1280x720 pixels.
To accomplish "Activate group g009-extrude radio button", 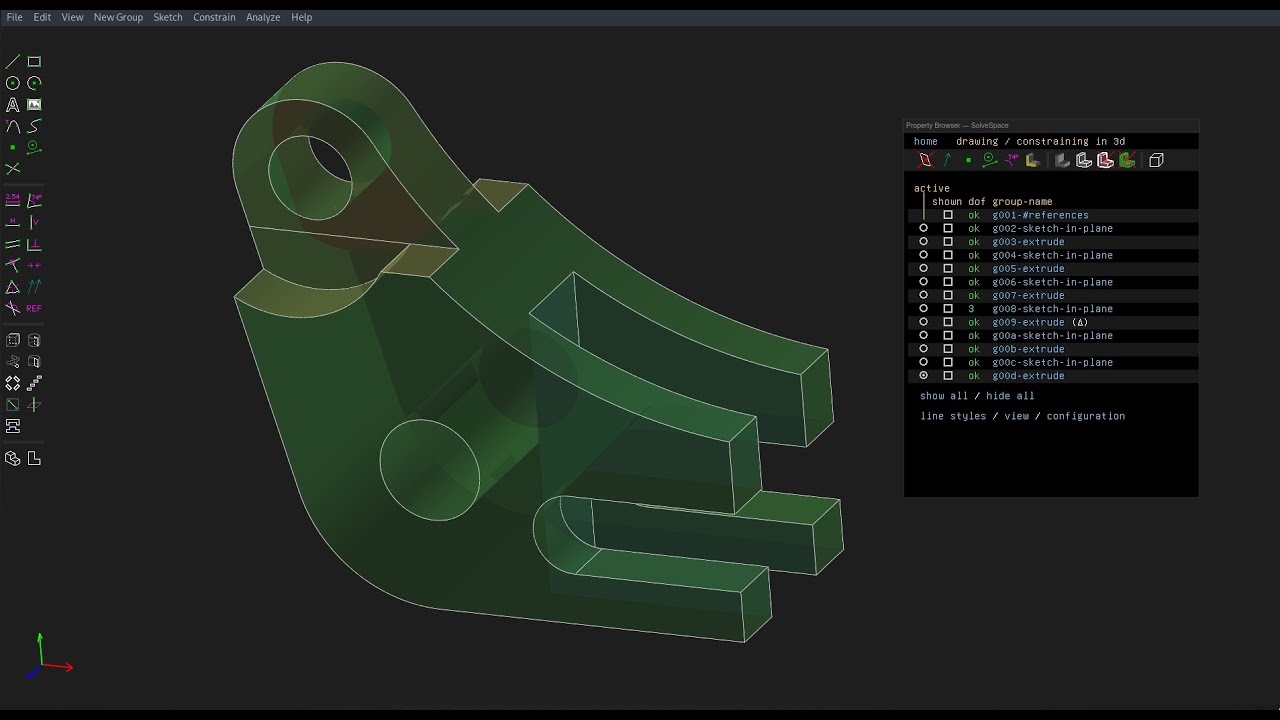I will pyautogui.click(x=923, y=322).
